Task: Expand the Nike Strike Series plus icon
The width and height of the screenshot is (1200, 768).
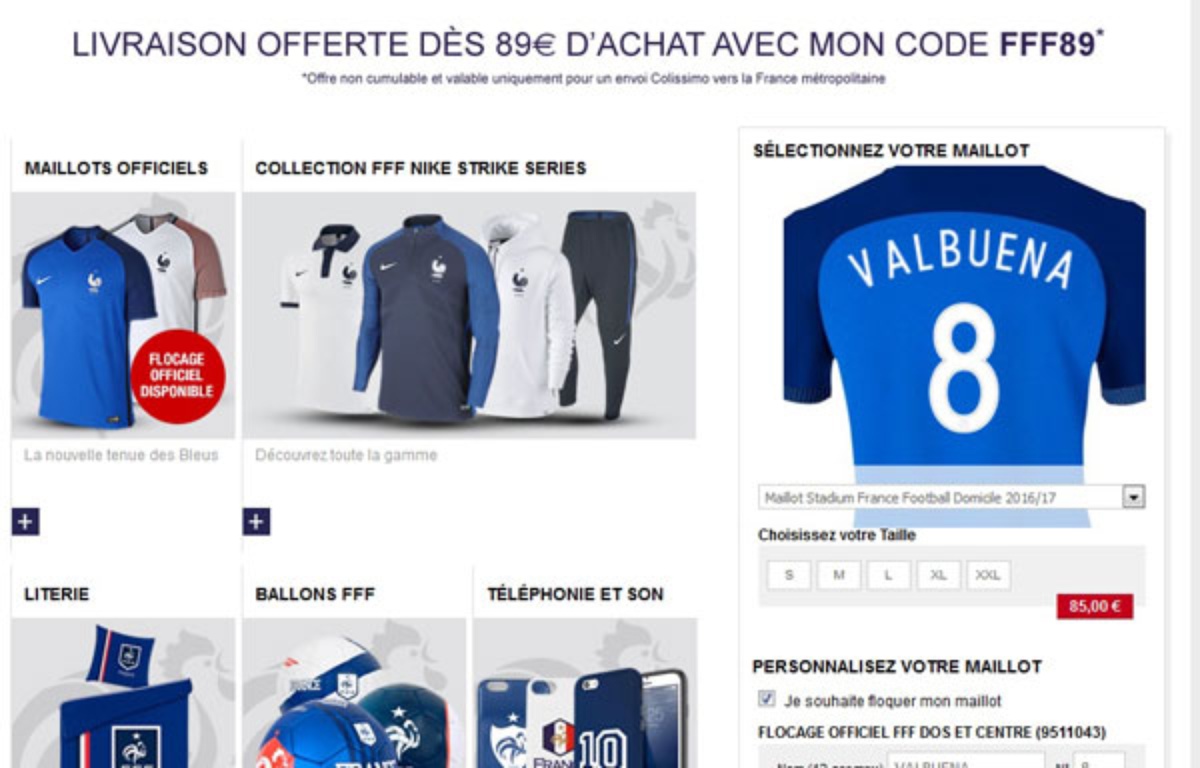Action: click(x=257, y=522)
